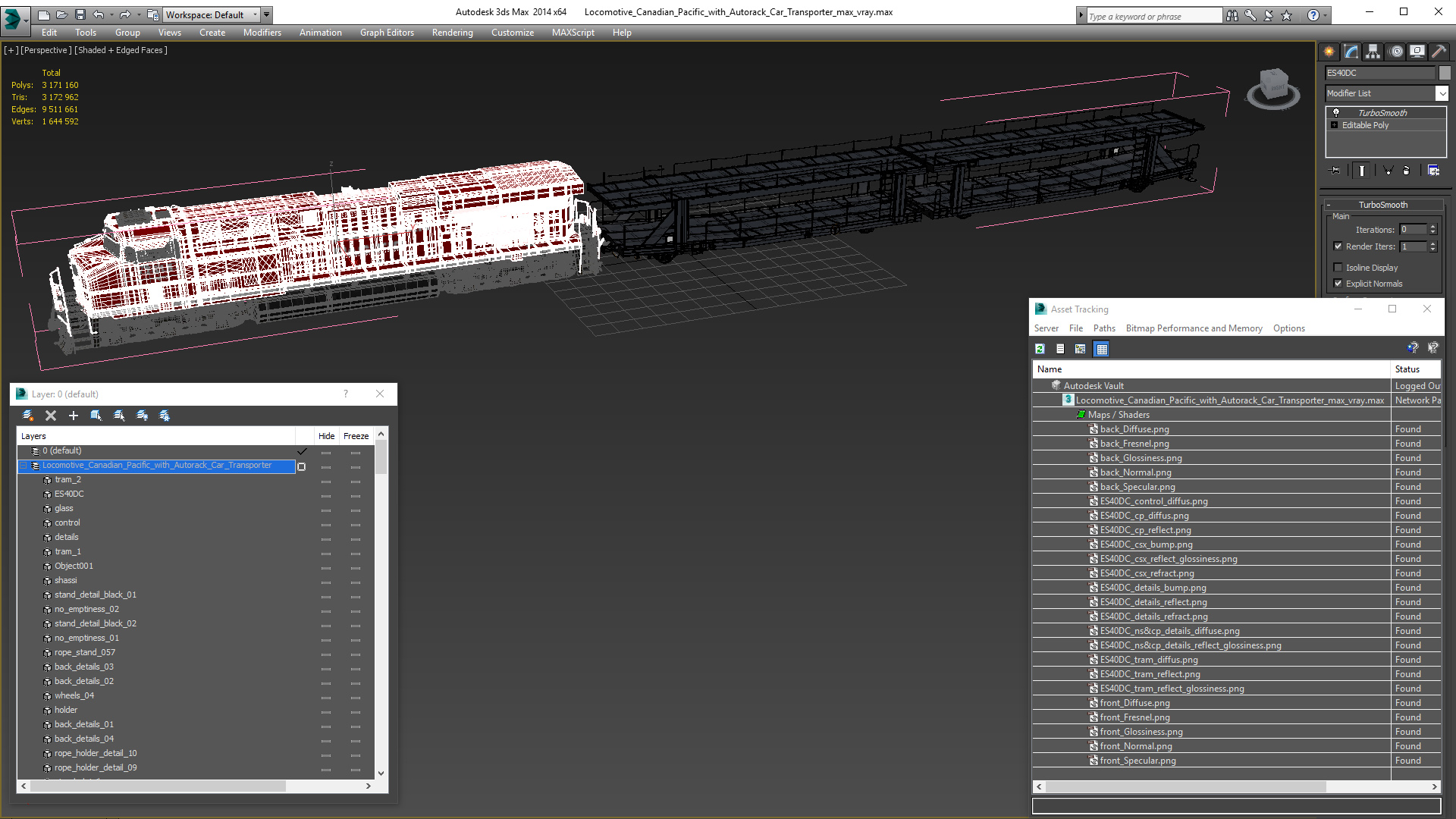Click the Status column header in Asset Tracking

[x=1416, y=369]
